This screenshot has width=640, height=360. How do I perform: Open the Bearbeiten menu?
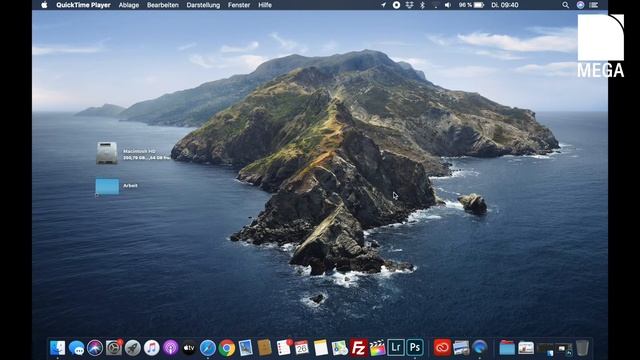pyautogui.click(x=163, y=5)
